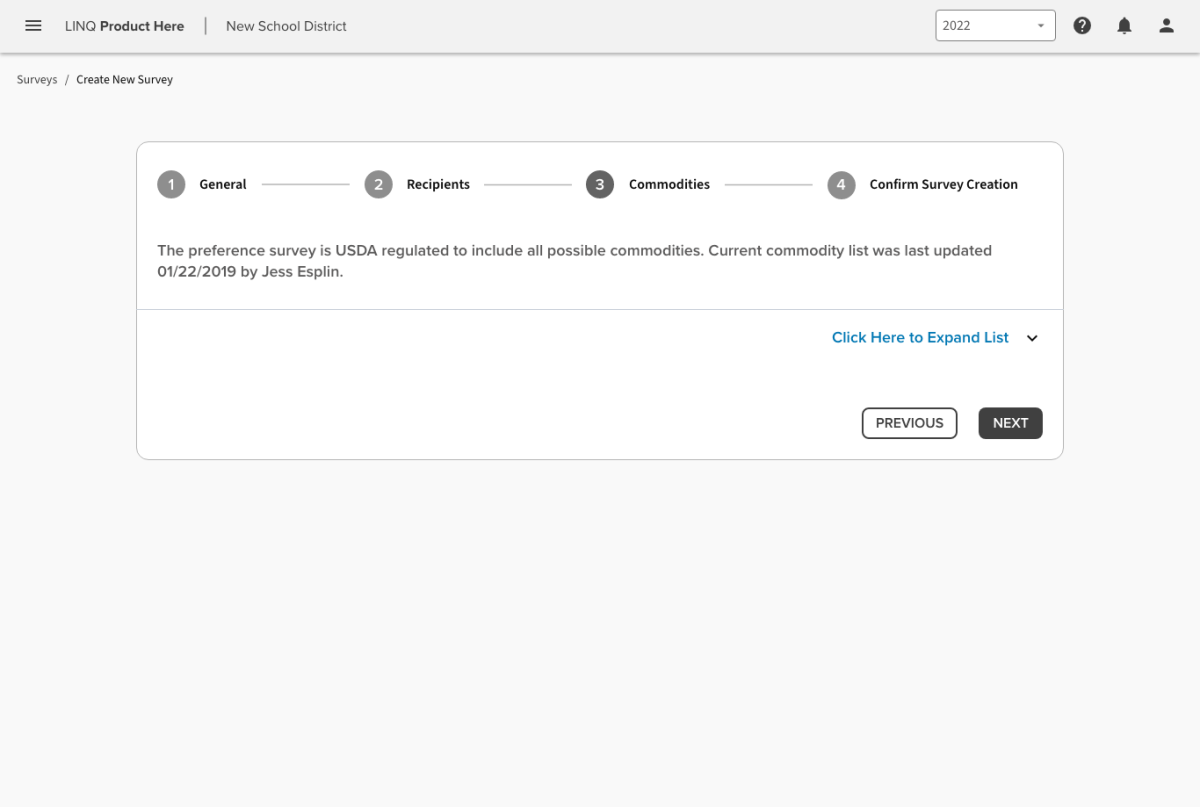Click the numbered circle for step 1

pos(171,185)
